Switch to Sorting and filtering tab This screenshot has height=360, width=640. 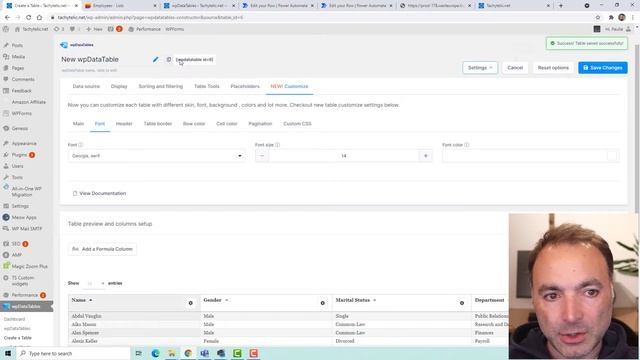(161, 87)
